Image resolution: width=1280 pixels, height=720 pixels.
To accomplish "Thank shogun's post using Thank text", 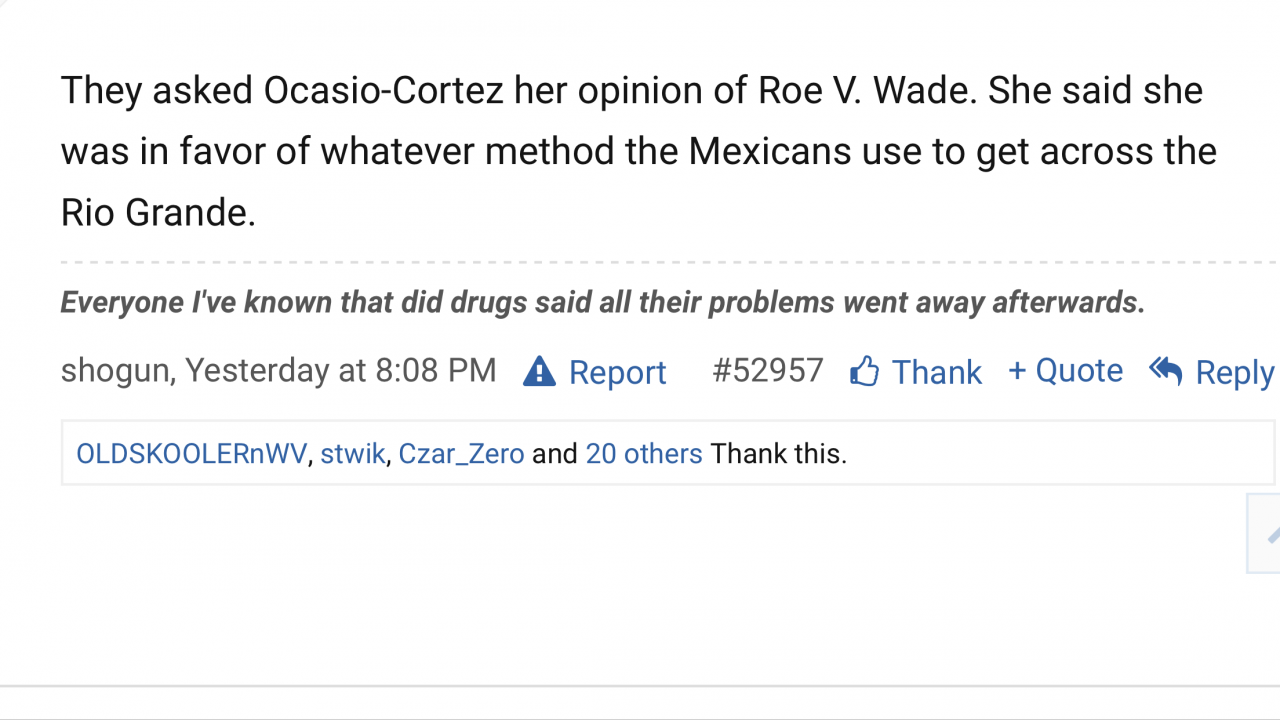I will pos(936,372).
